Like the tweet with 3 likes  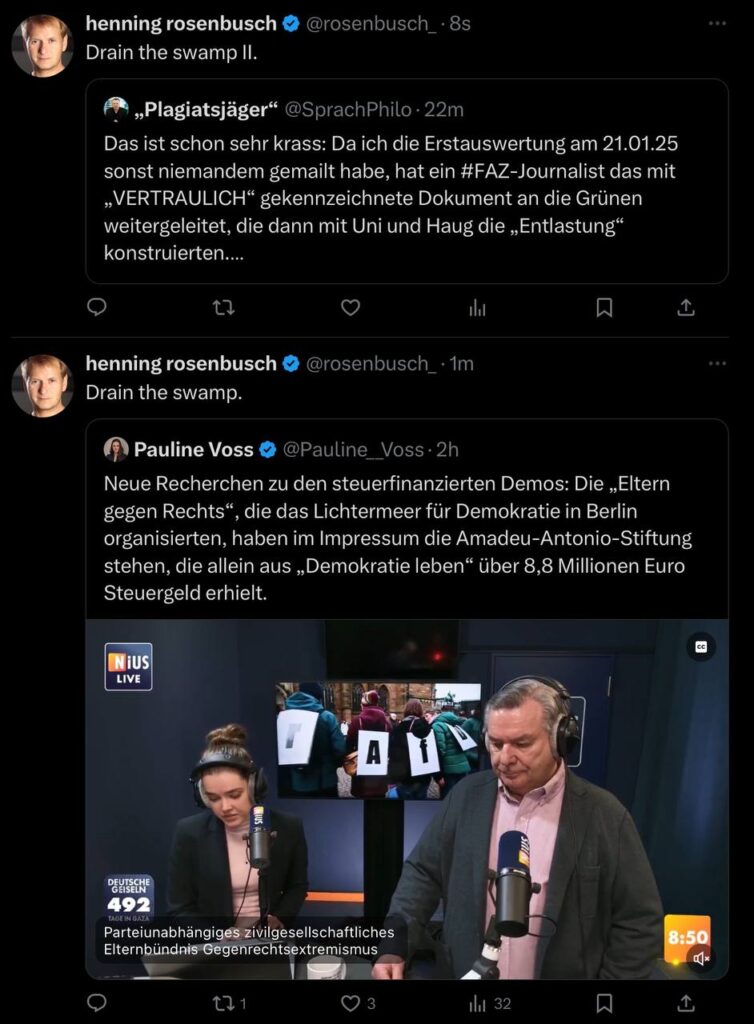351,1002
